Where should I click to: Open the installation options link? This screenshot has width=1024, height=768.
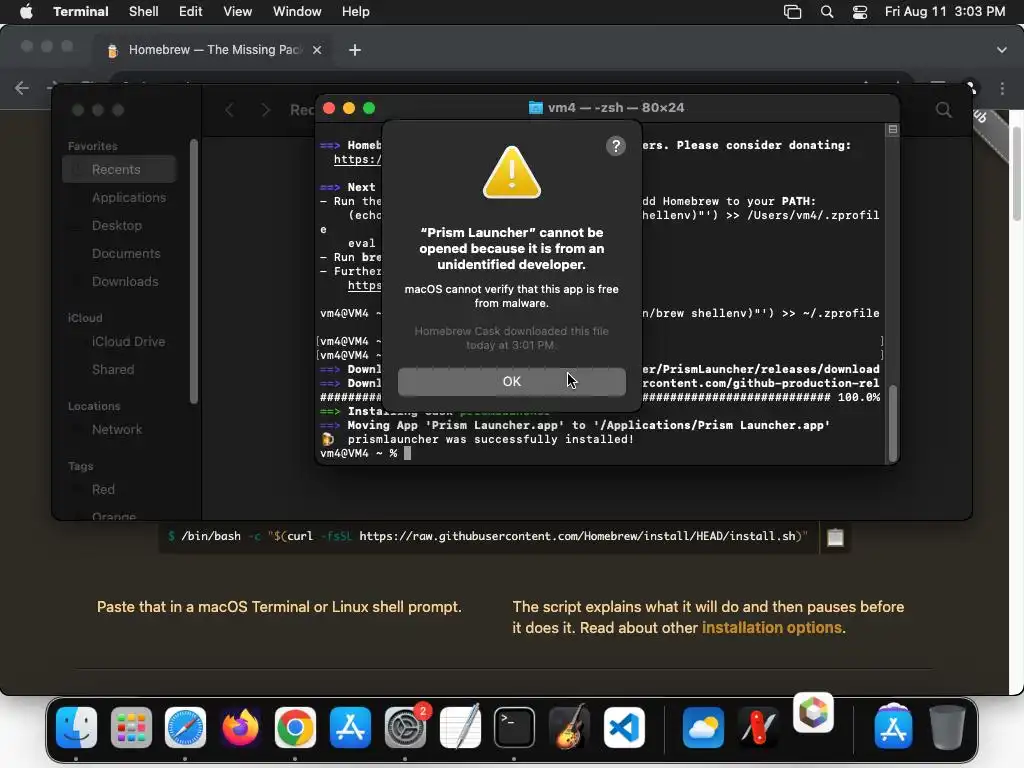pyautogui.click(x=771, y=628)
